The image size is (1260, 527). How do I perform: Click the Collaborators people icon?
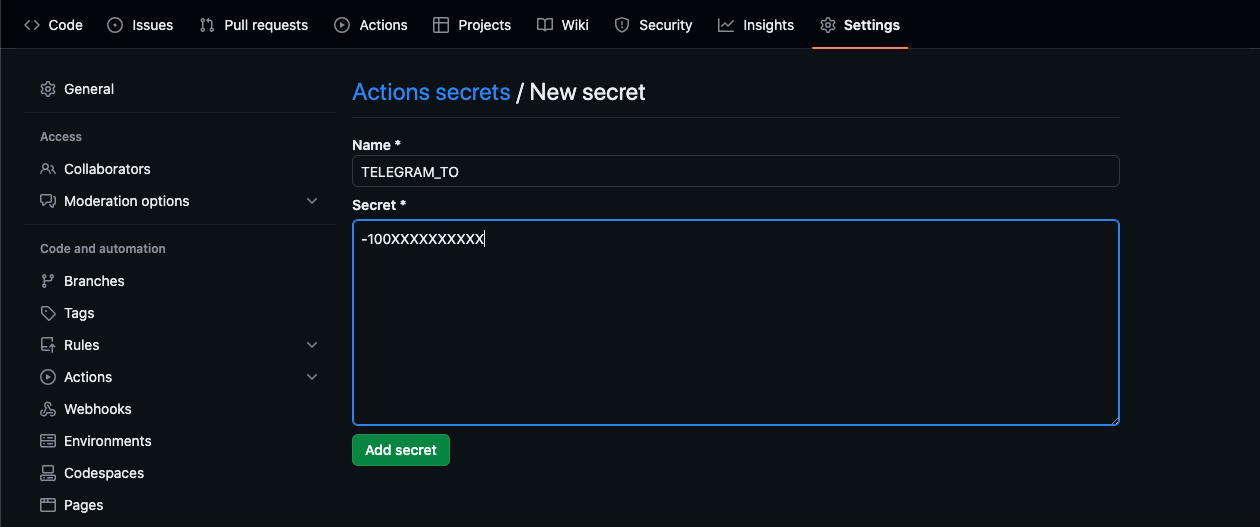tap(48, 169)
